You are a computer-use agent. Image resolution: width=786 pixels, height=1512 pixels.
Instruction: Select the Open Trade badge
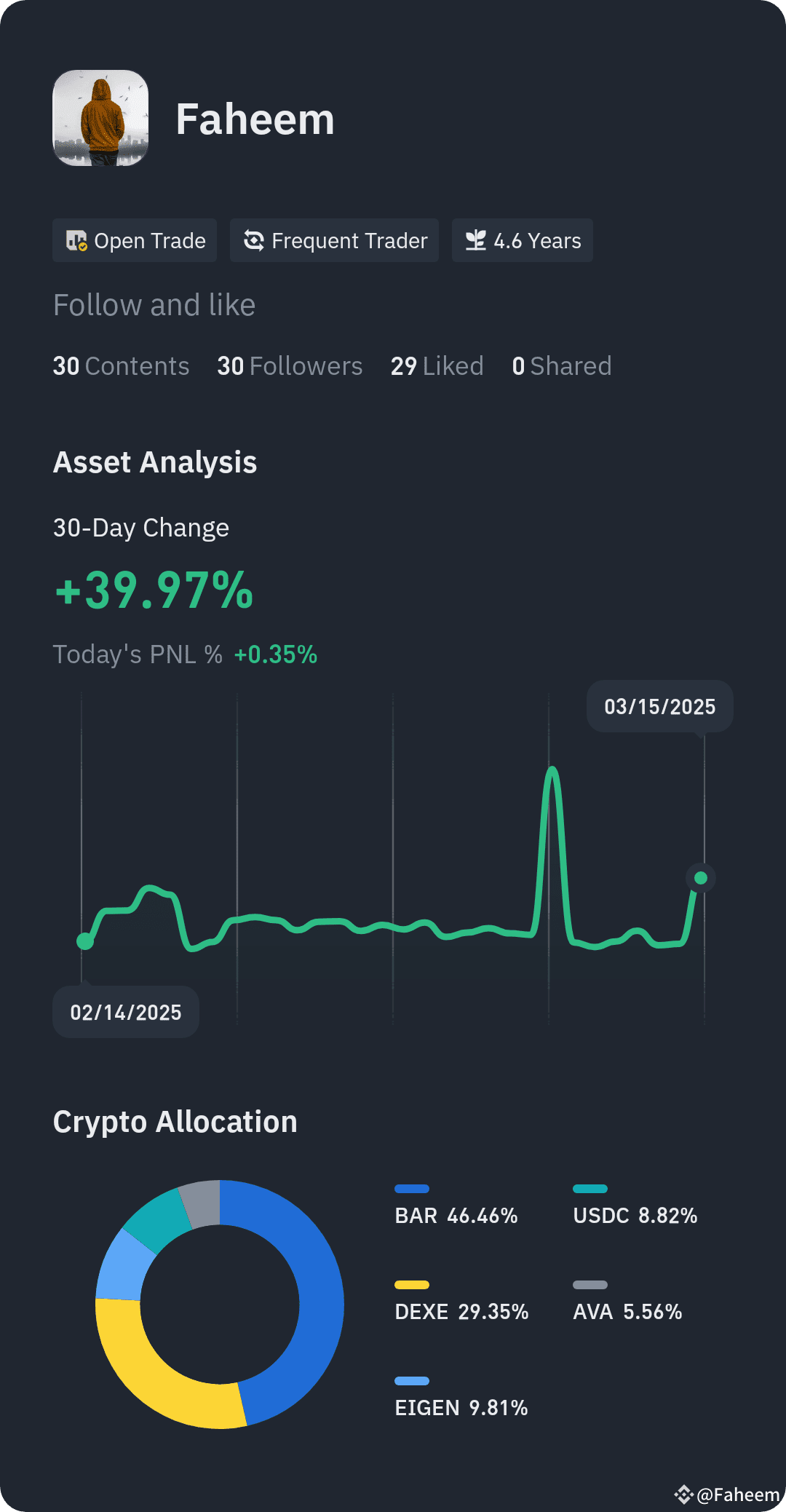point(135,240)
